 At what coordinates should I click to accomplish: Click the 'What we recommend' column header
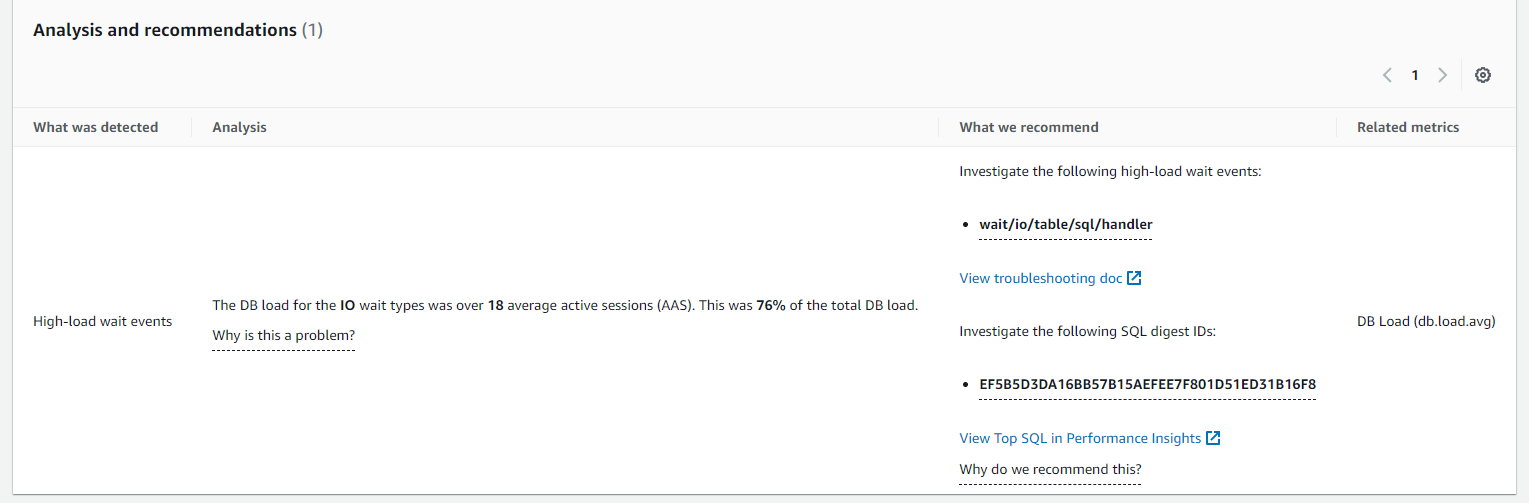[1029, 127]
